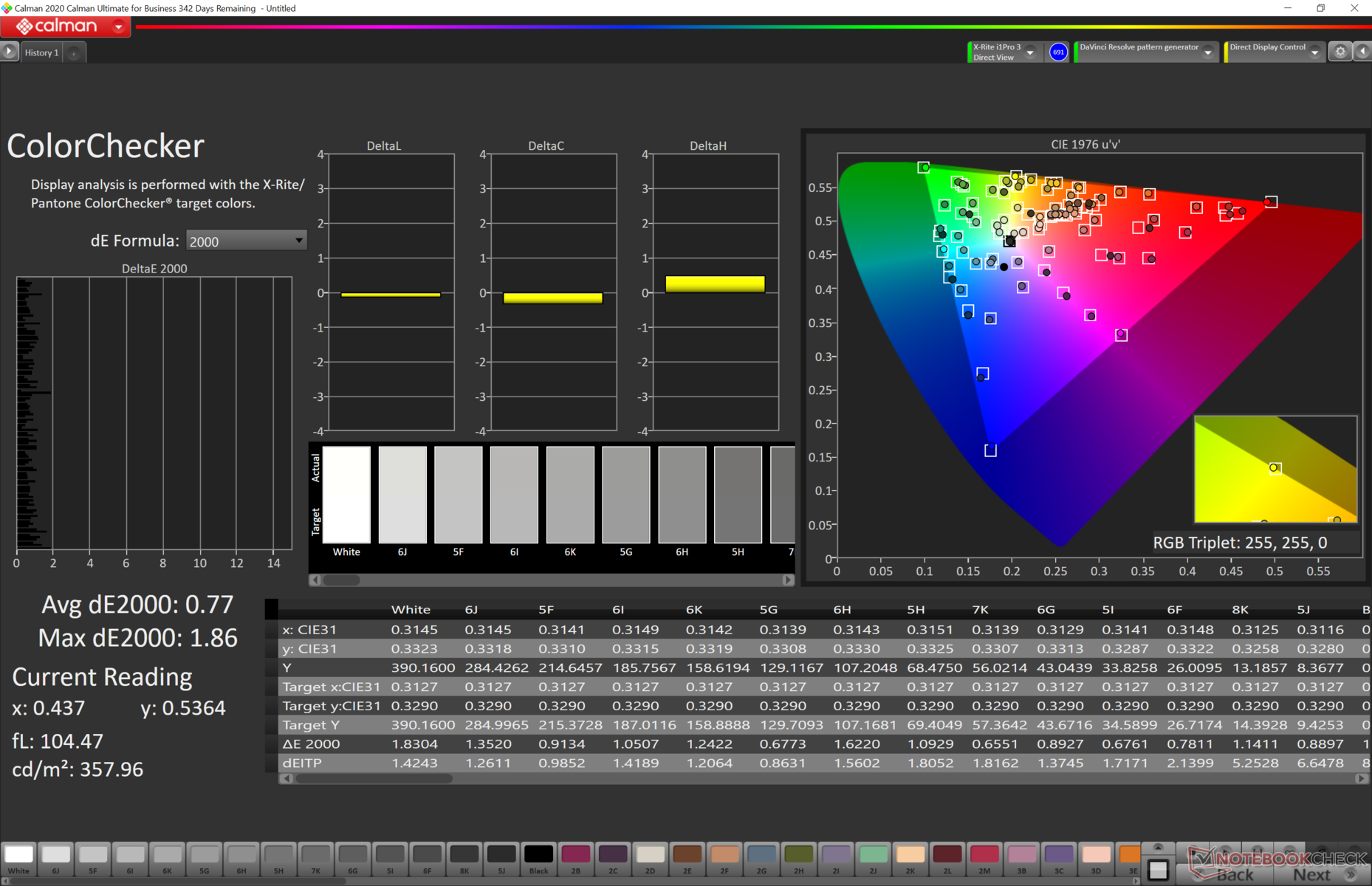Select the 2B magenta color patch
This screenshot has width=1372, height=886.
coord(575,855)
